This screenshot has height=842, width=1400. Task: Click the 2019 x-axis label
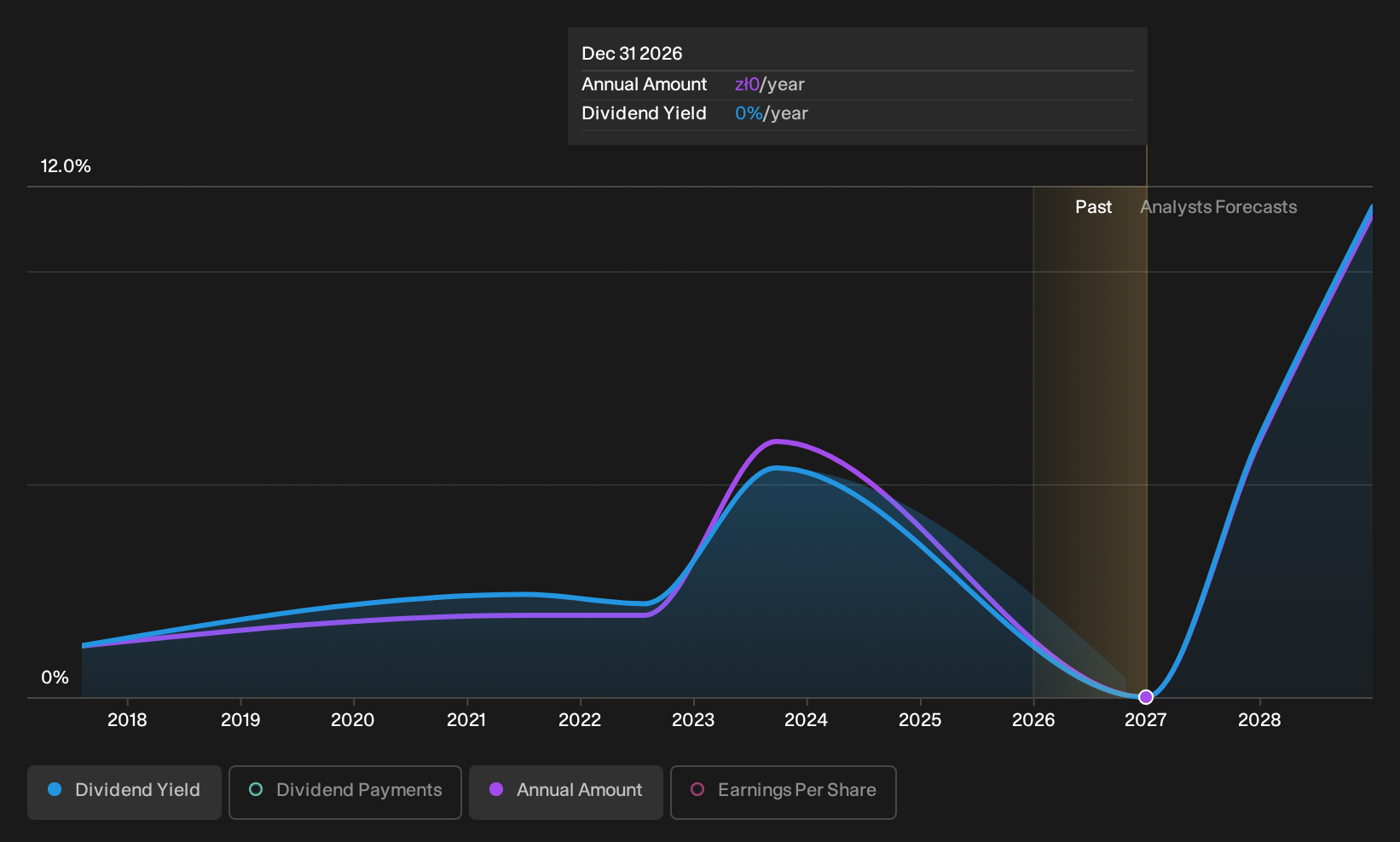point(240,720)
